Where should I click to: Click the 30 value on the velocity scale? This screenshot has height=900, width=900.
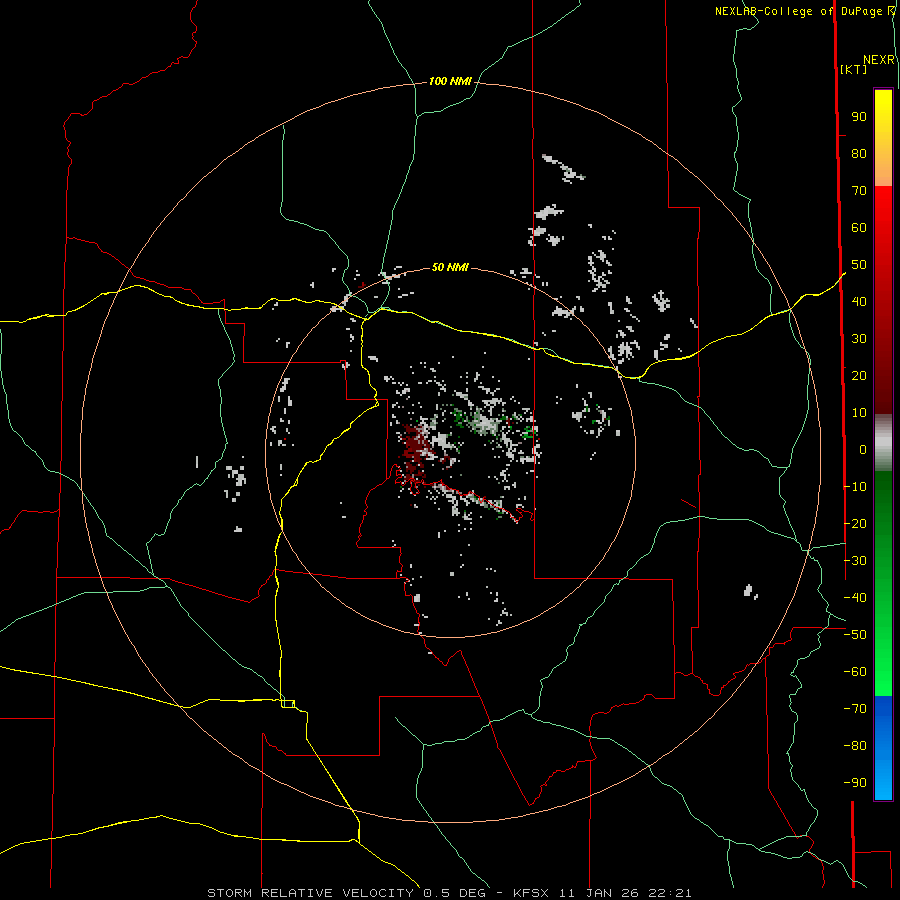(859, 339)
